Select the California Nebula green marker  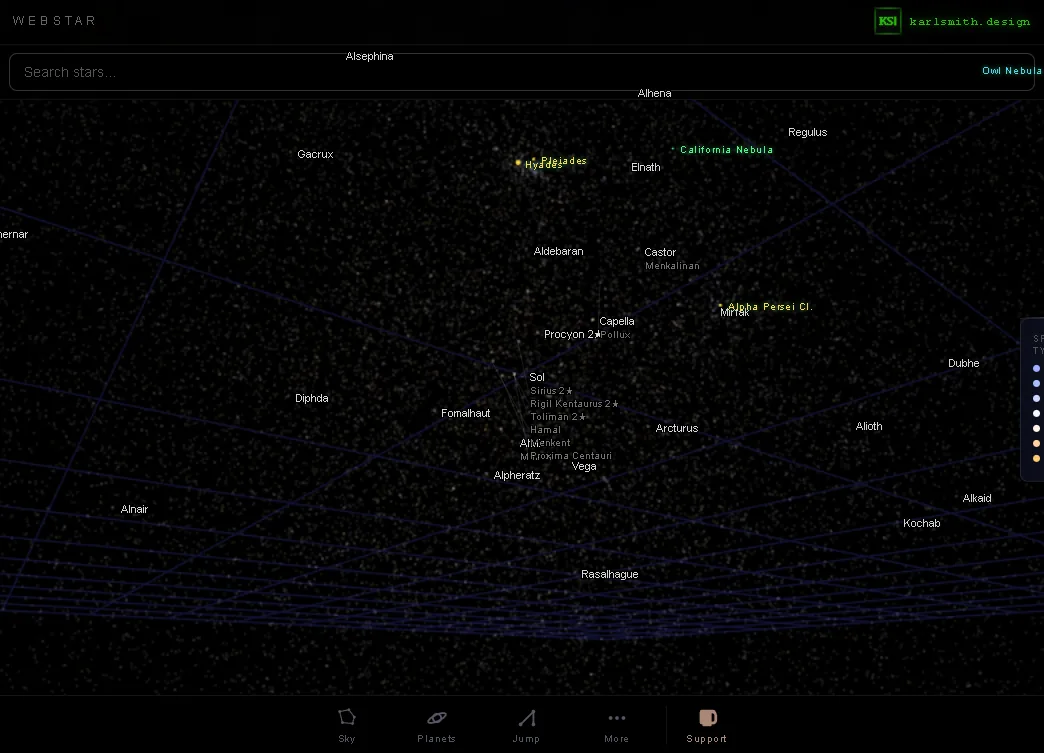coord(673,149)
